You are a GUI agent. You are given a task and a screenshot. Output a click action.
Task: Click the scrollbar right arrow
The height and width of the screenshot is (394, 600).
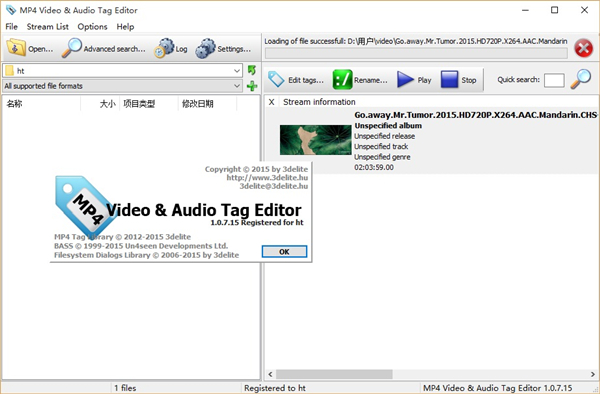593,374
